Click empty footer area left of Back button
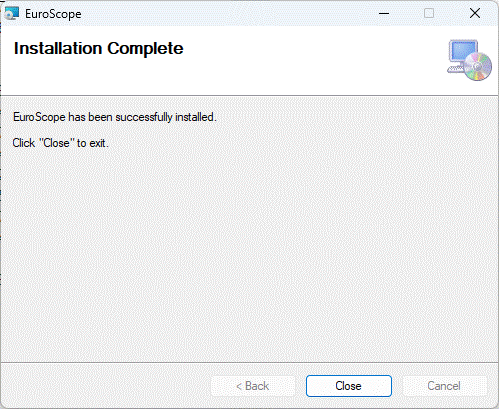This screenshot has width=499, height=409. 105,386
